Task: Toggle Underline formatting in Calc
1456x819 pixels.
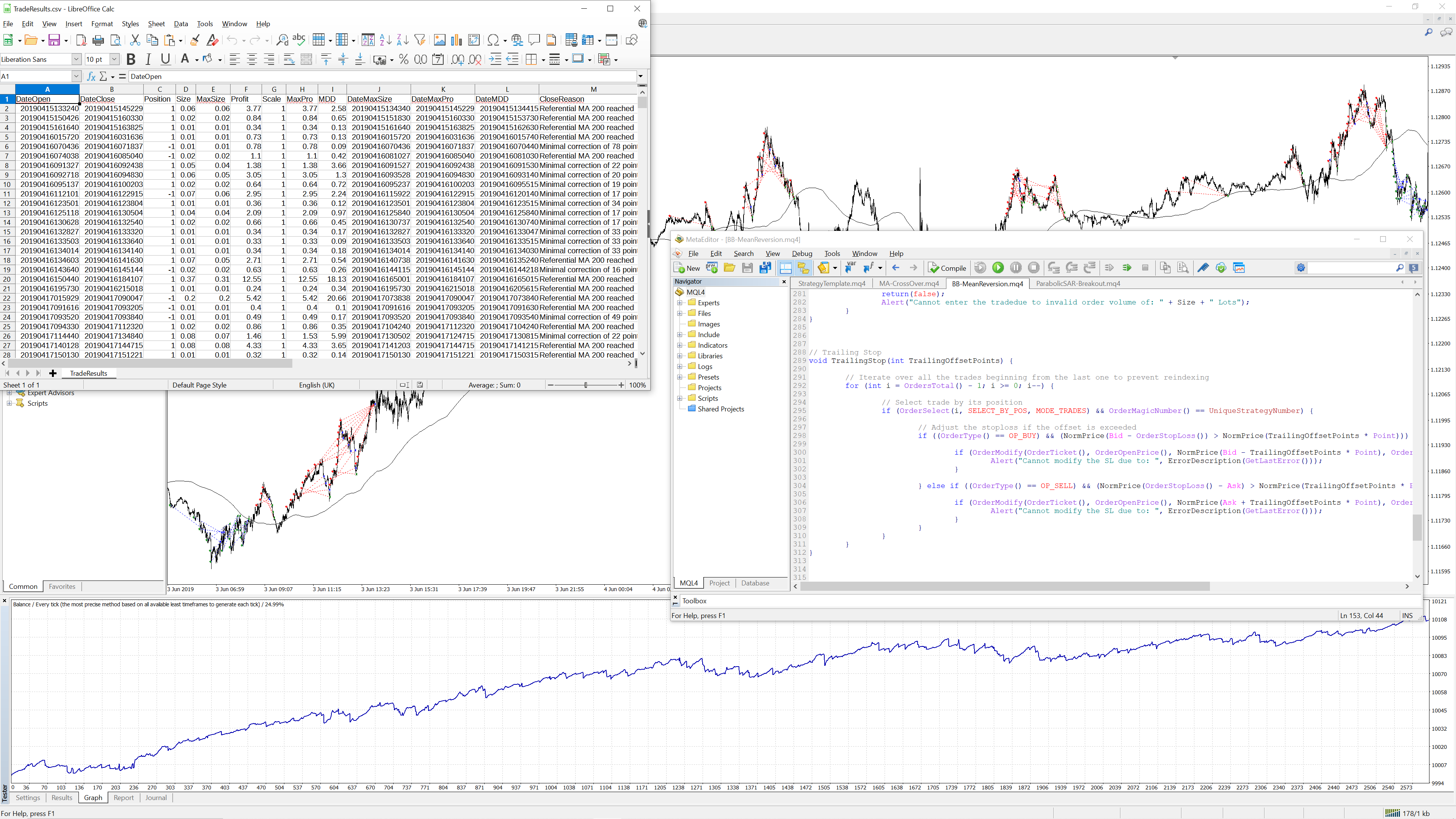Action: click(x=165, y=60)
